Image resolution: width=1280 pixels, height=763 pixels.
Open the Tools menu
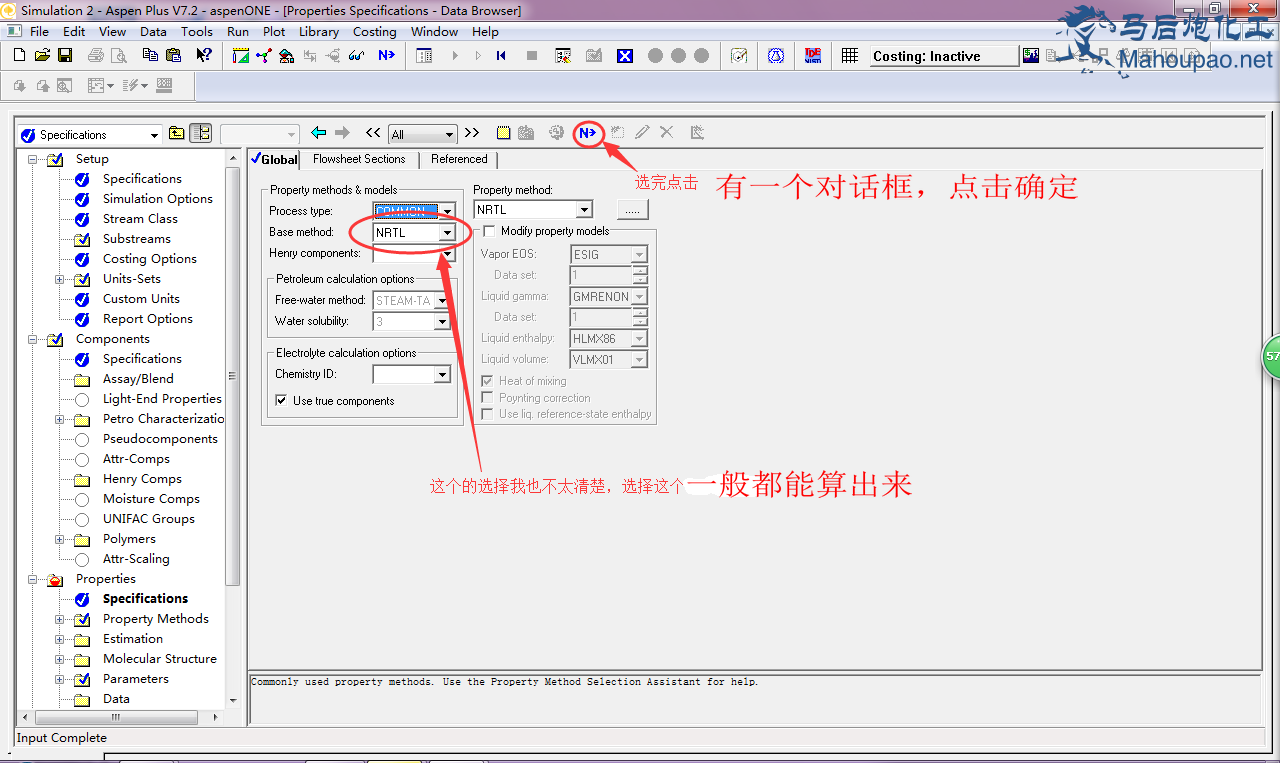pos(197,31)
